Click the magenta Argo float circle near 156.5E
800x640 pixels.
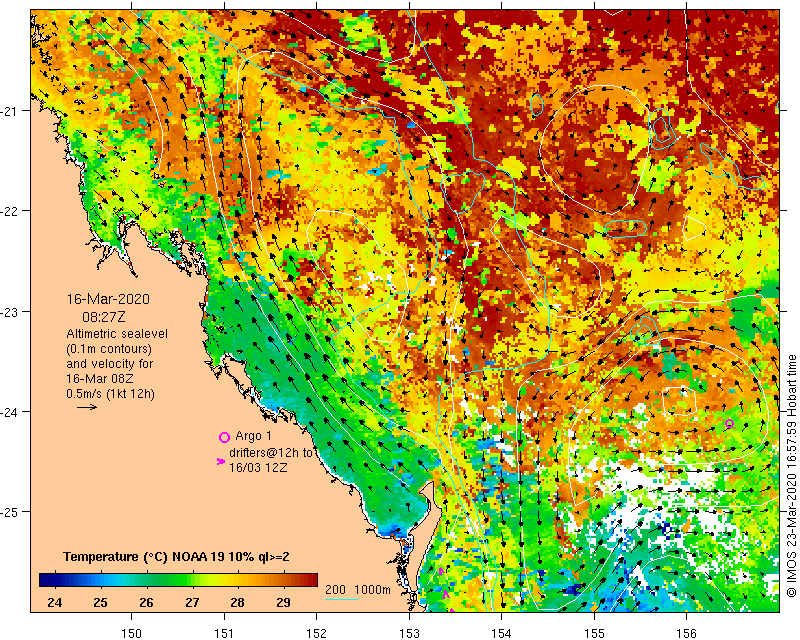pyautogui.click(x=729, y=423)
